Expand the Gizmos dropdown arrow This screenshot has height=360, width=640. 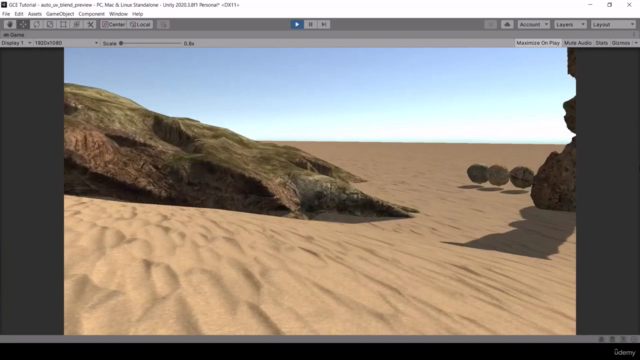click(636, 43)
